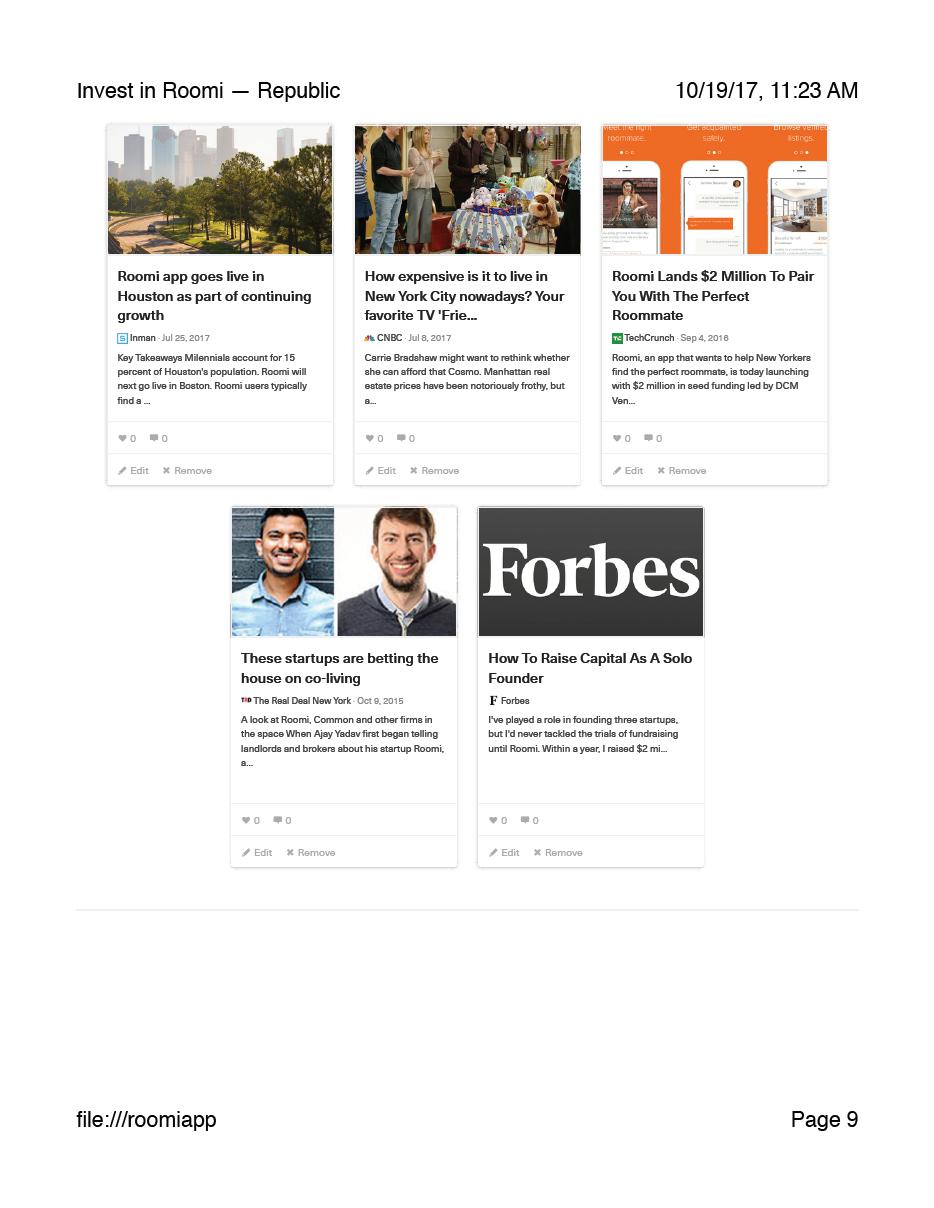The width and height of the screenshot is (934, 1208).
Task: Click the Forbes logo thumbnail image
Action: (591, 572)
